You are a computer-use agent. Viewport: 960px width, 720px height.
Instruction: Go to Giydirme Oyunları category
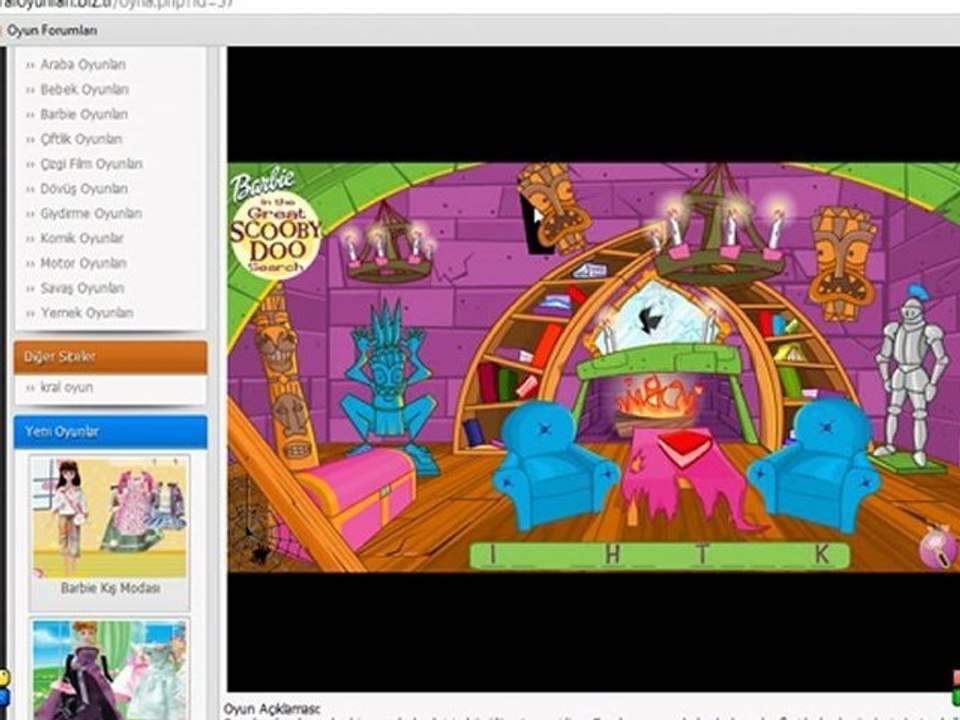pyautogui.click(x=91, y=214)
